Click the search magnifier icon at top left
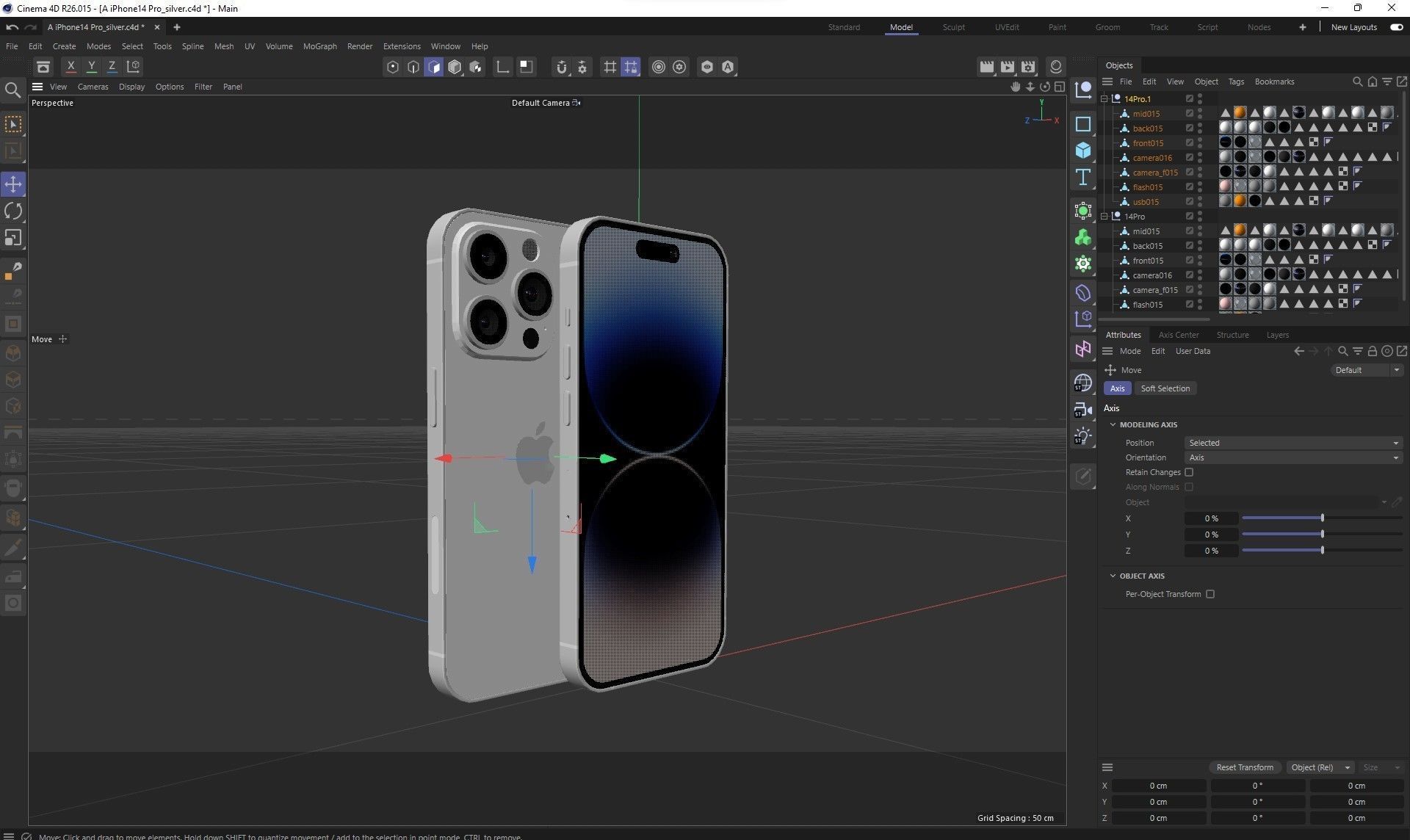 12,90
